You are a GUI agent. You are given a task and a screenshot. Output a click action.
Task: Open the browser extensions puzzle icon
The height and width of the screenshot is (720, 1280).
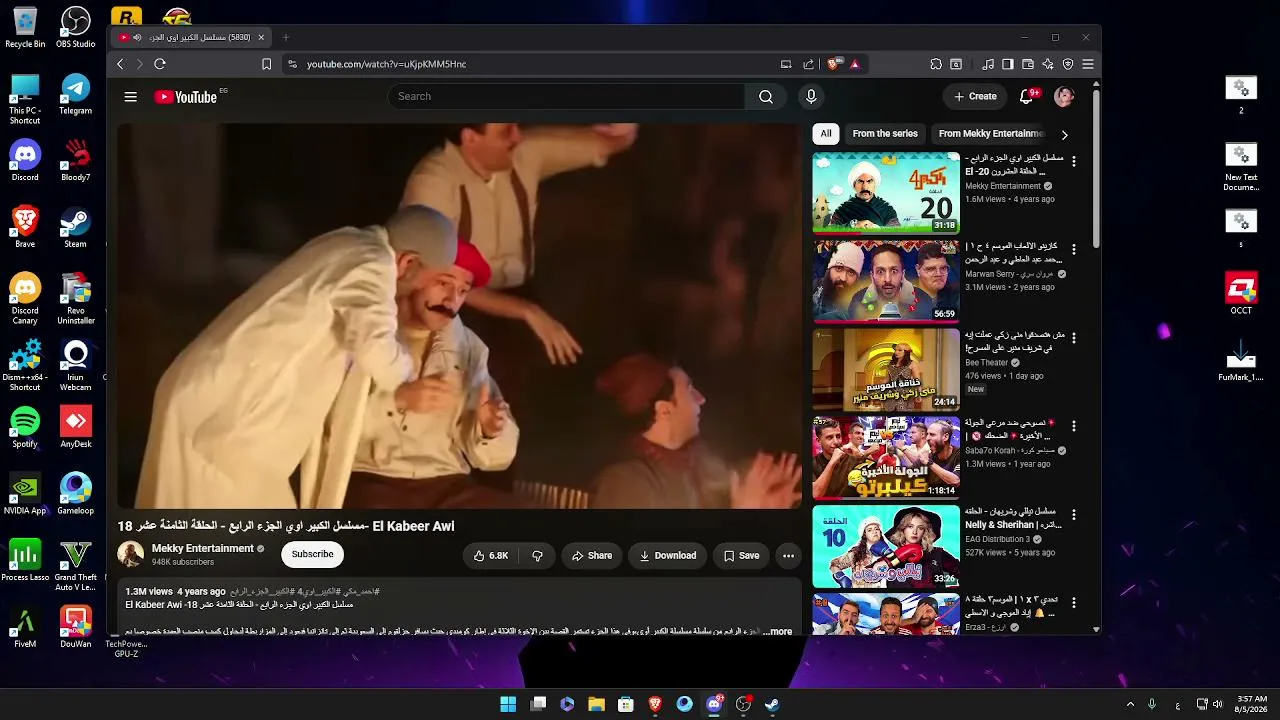tap(936, 64)
